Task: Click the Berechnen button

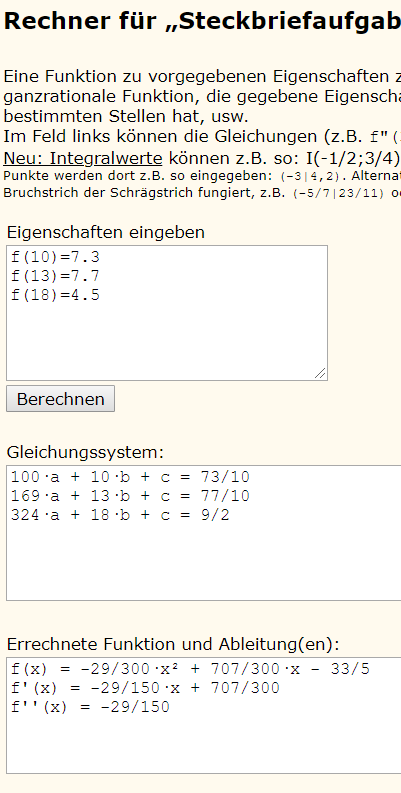Action: click(60, 399)
